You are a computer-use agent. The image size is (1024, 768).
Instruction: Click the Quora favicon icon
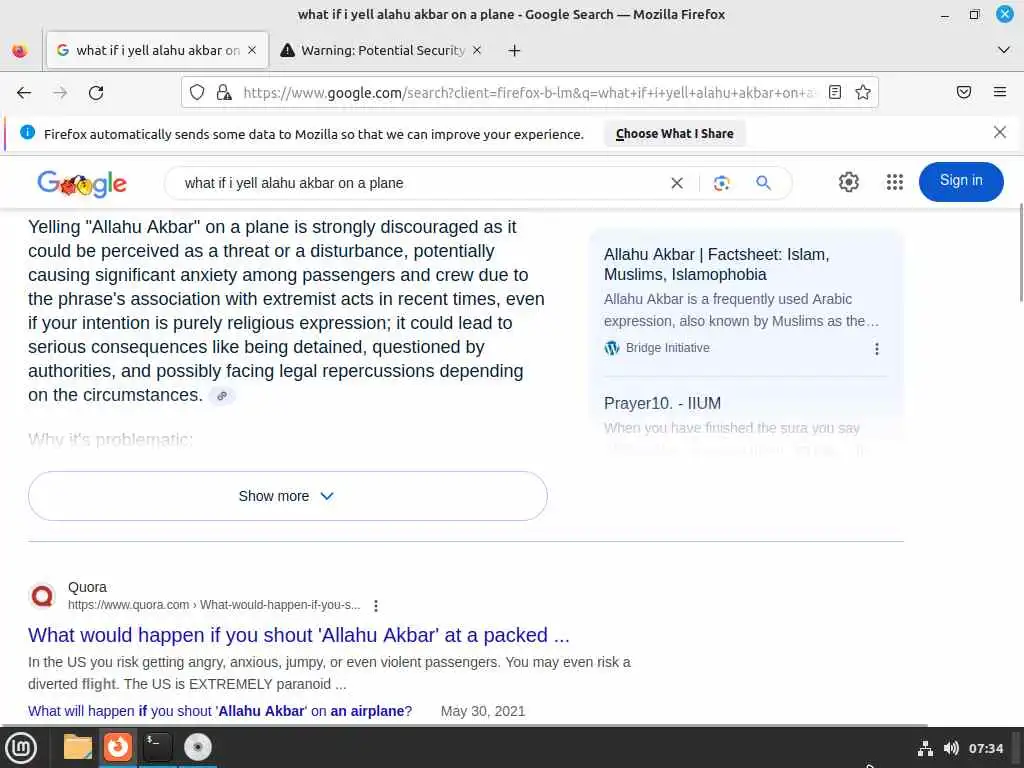point(42,596)
